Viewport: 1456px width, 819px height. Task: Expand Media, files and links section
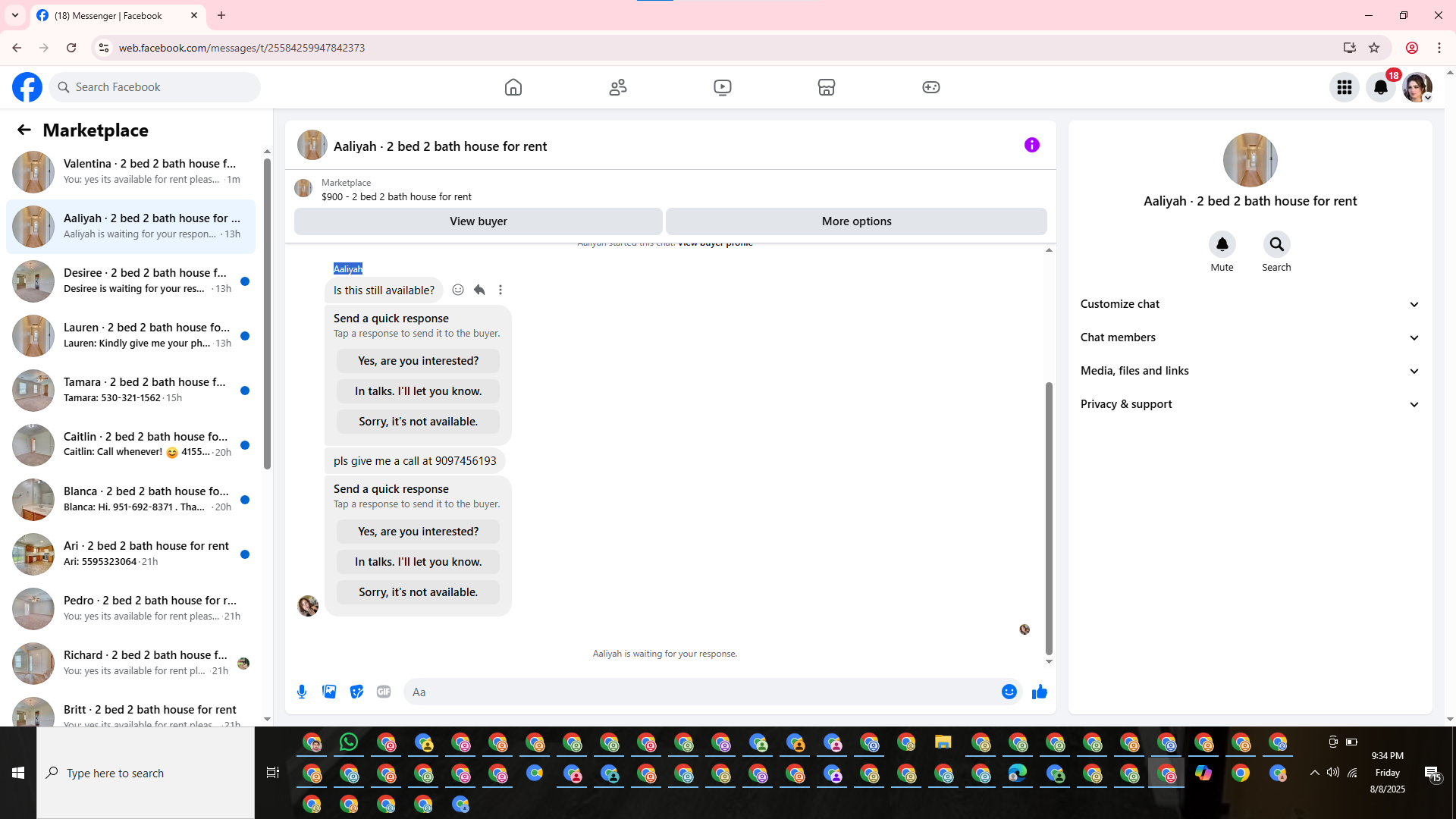coord(1250,371)
